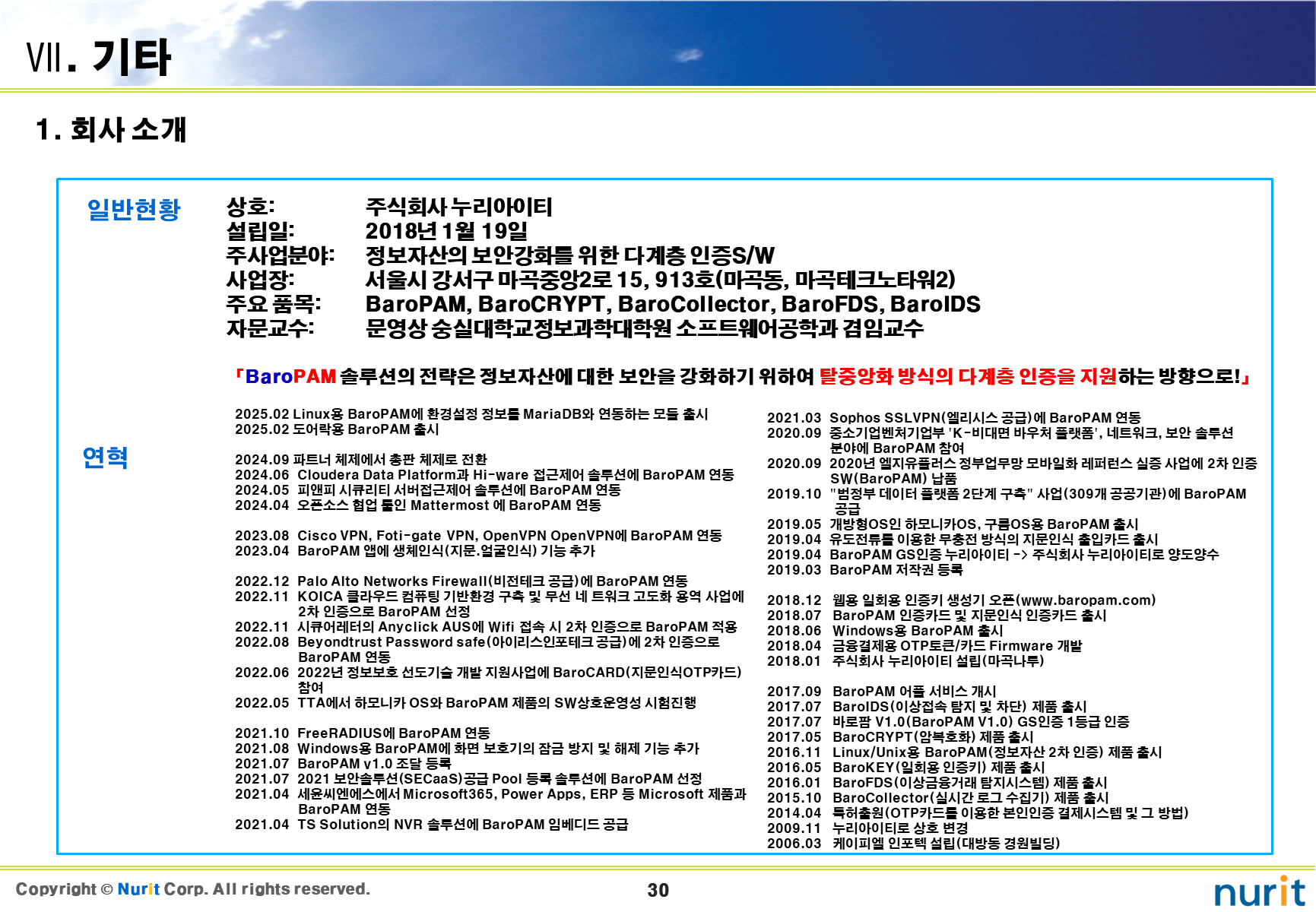Click the '2024.05 피앤피 시큐리티' entry
Screen dimensions: 1316x912
pyautogui.click(x=428, y=490)
